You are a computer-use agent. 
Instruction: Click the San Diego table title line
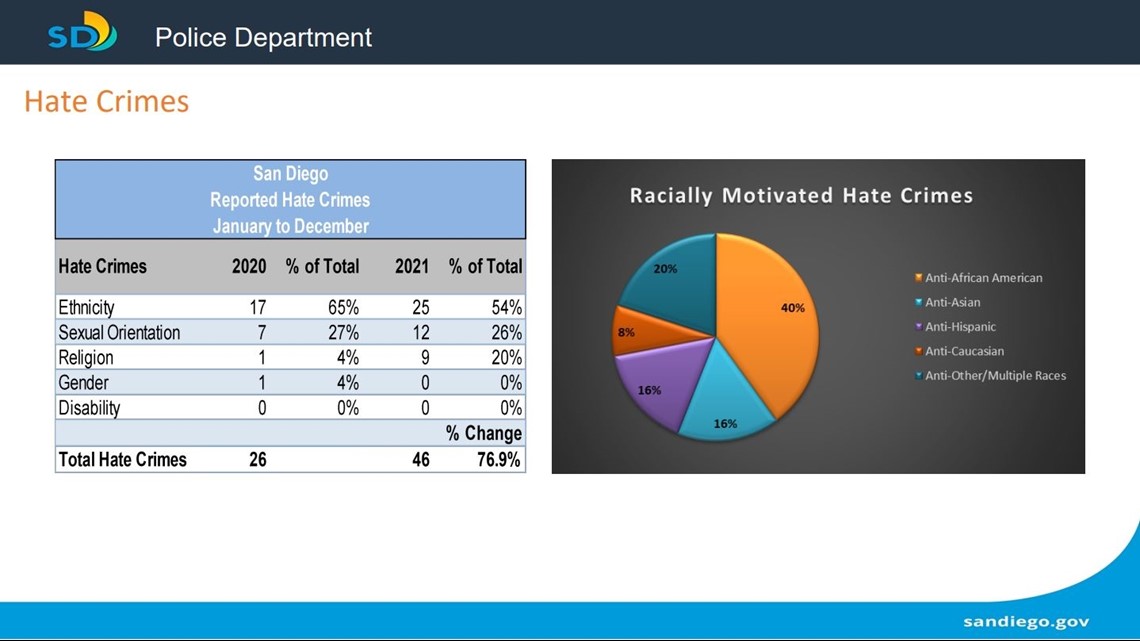pos(290,174)
